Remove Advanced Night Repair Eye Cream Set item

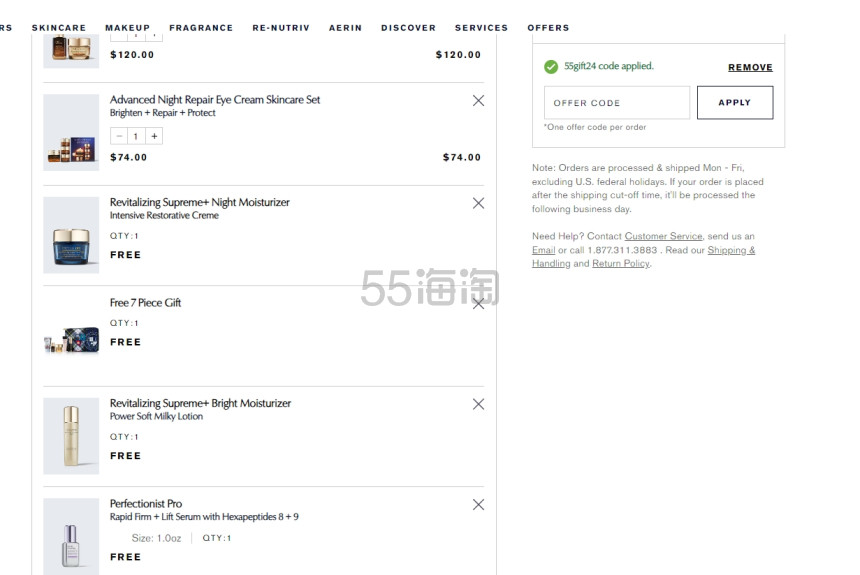click(x=478, y=100)
